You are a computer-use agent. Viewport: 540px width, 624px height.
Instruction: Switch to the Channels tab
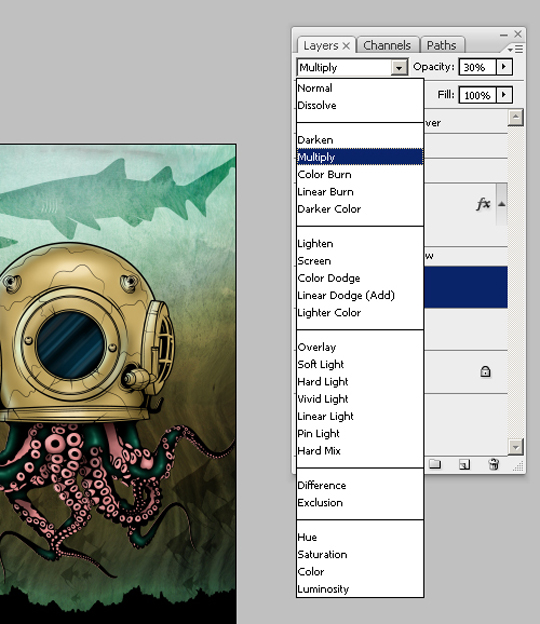(387, 45)
